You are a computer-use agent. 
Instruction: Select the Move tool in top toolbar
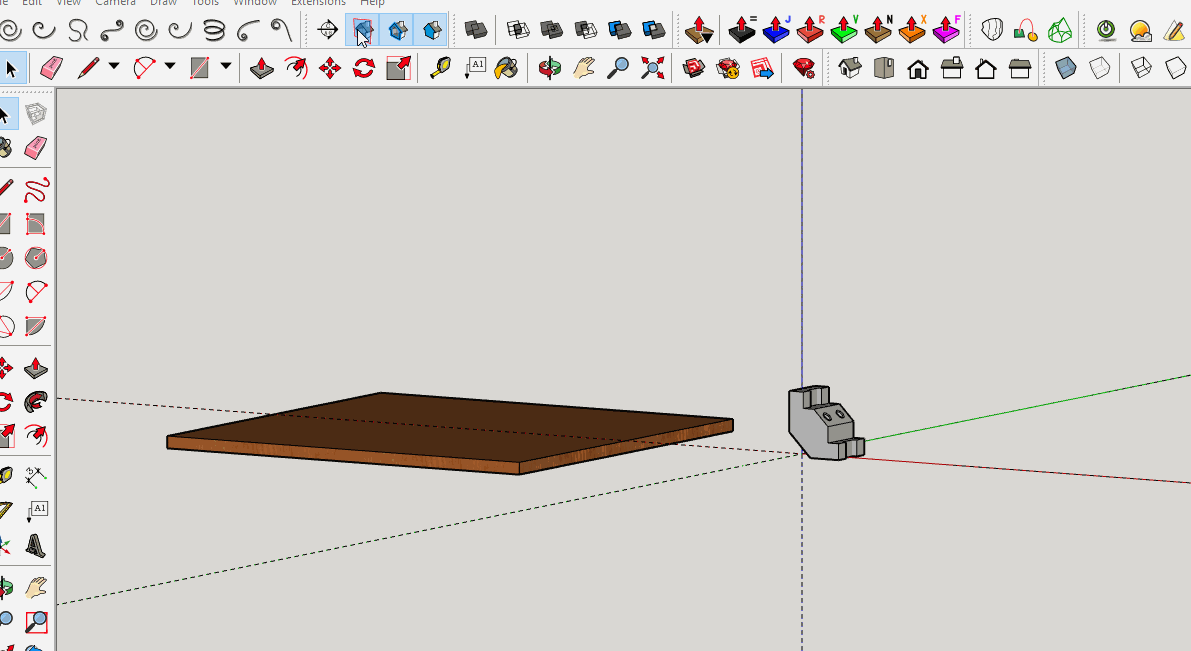pos(330,68)
